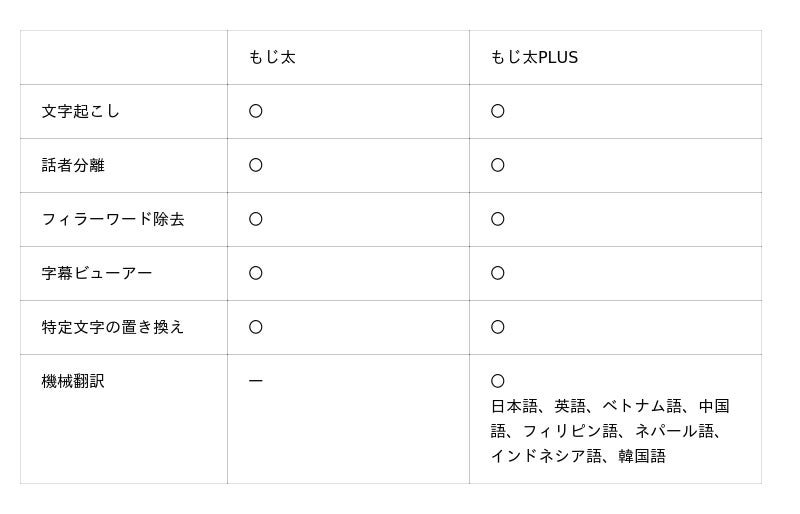Click the 機械翻訳 row label
Screen dimensions: 800x514
[x=73, y=382]
